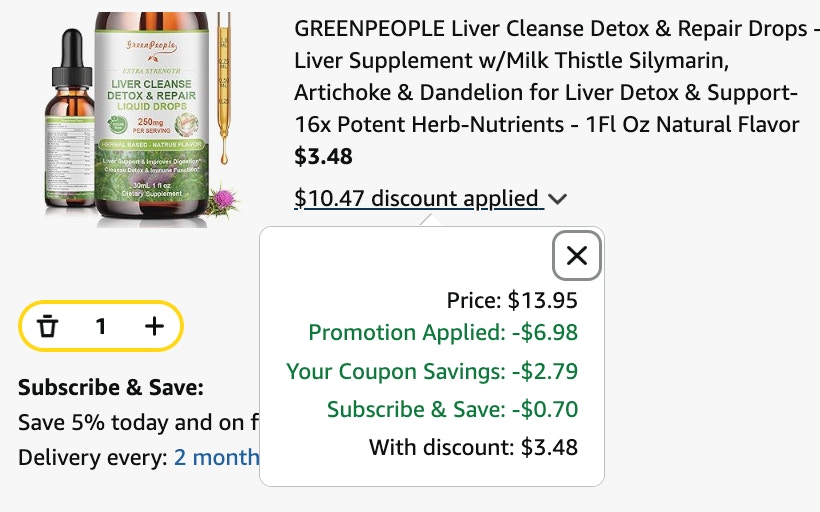820x512 pixels.
Task: Select the green "Subscribe & Save: -$0.70" line
Action: [x=452, y=409]
